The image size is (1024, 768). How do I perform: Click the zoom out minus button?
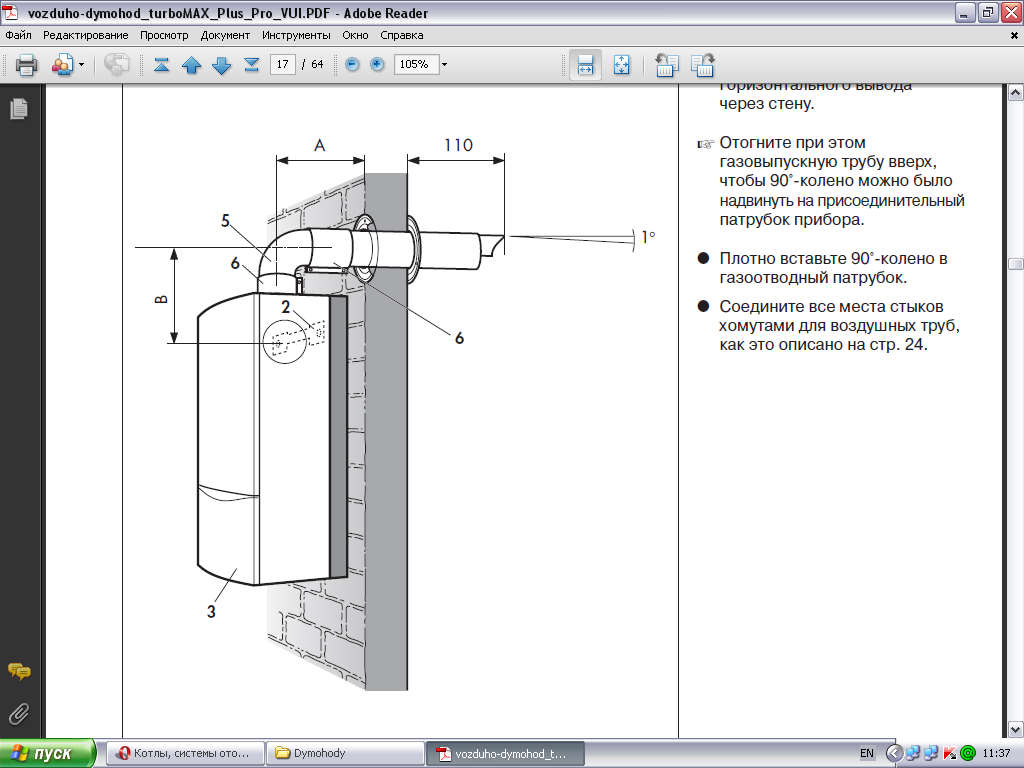(x=352, y=65)
